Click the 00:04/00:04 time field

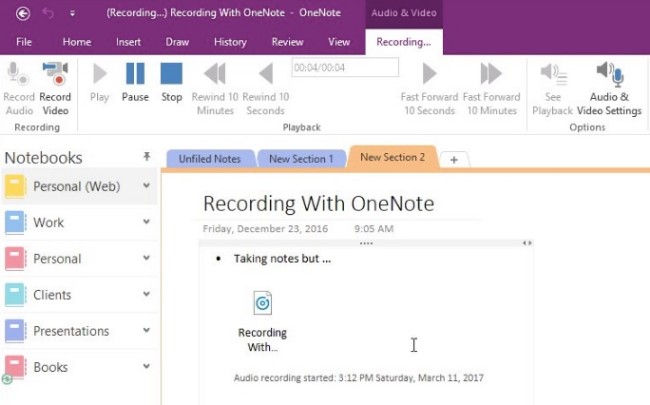(345, 67)
